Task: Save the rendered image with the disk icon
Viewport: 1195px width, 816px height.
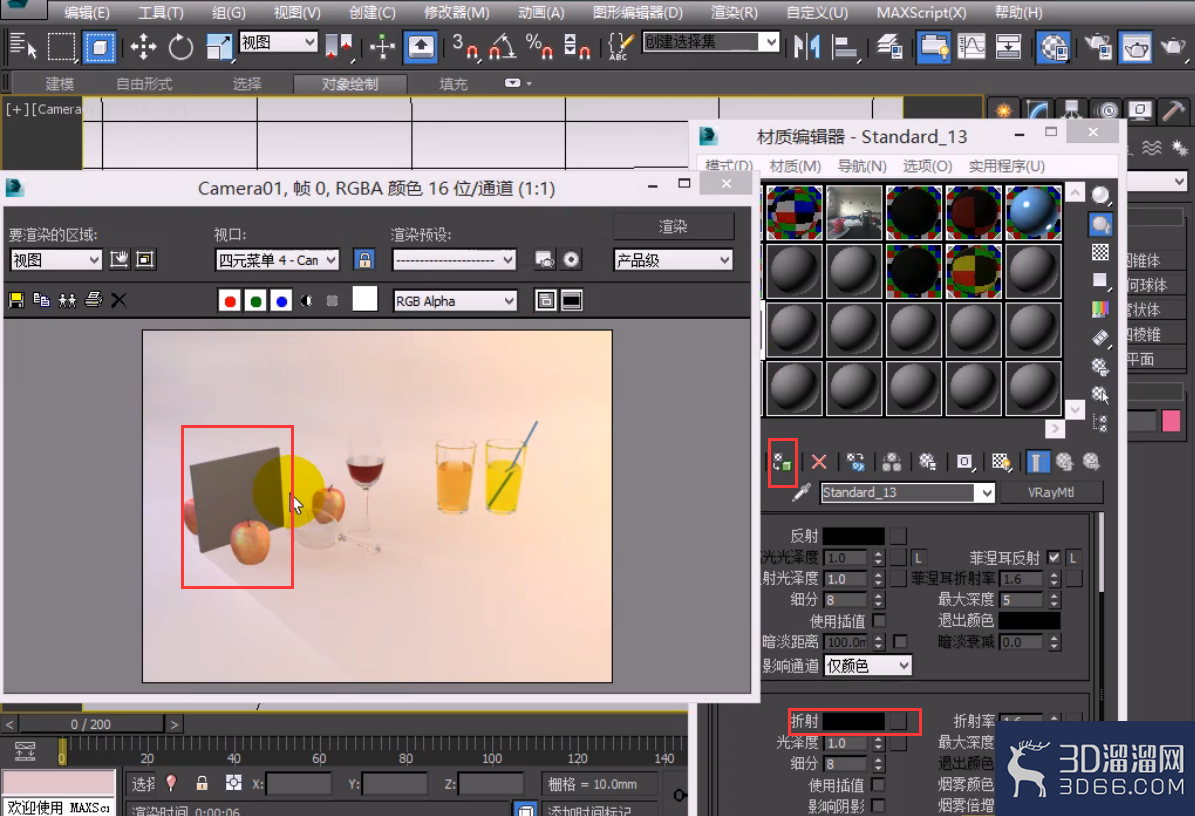Action: click(x=16, y=301)
